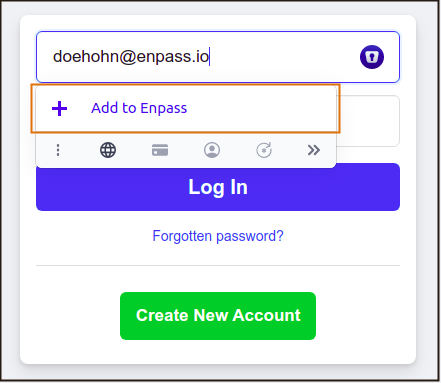Screen dimensions: 441x383
Task: Click the doehohn@enpass.io text
Action: [131, 56]
